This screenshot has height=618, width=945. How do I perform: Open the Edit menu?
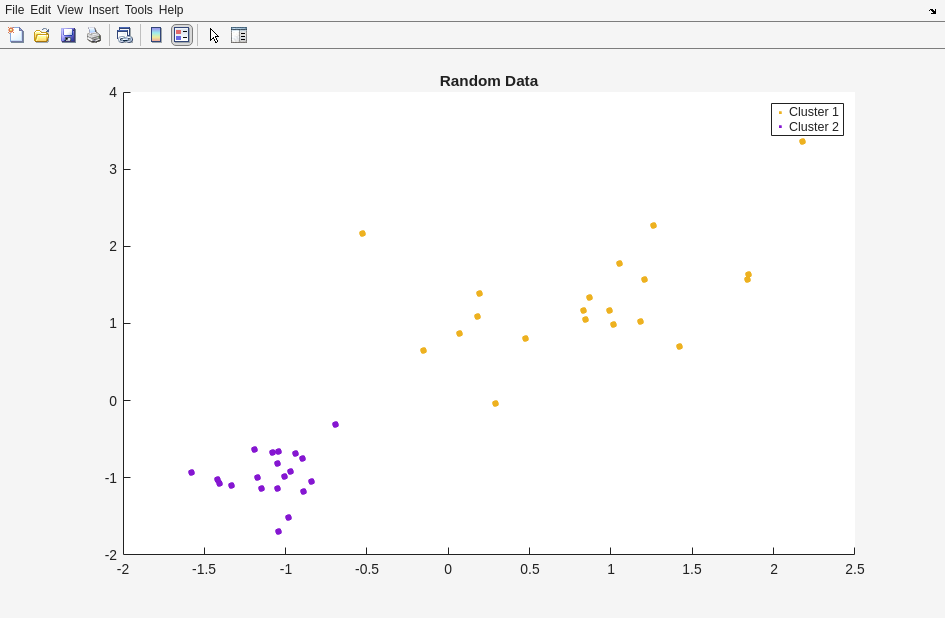[40, 10]
